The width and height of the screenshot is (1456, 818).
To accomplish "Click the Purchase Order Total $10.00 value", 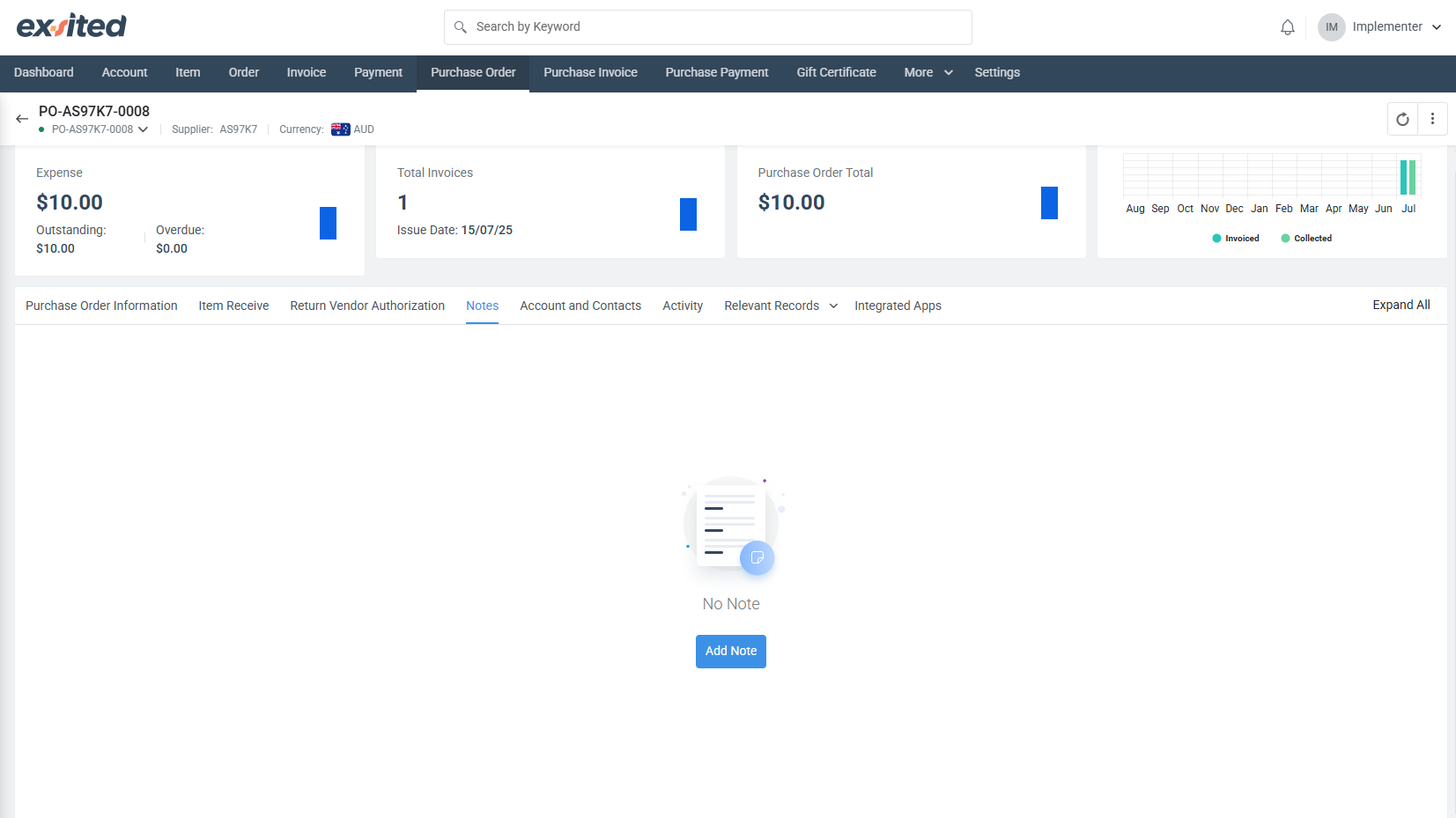I will coord(791,203).
